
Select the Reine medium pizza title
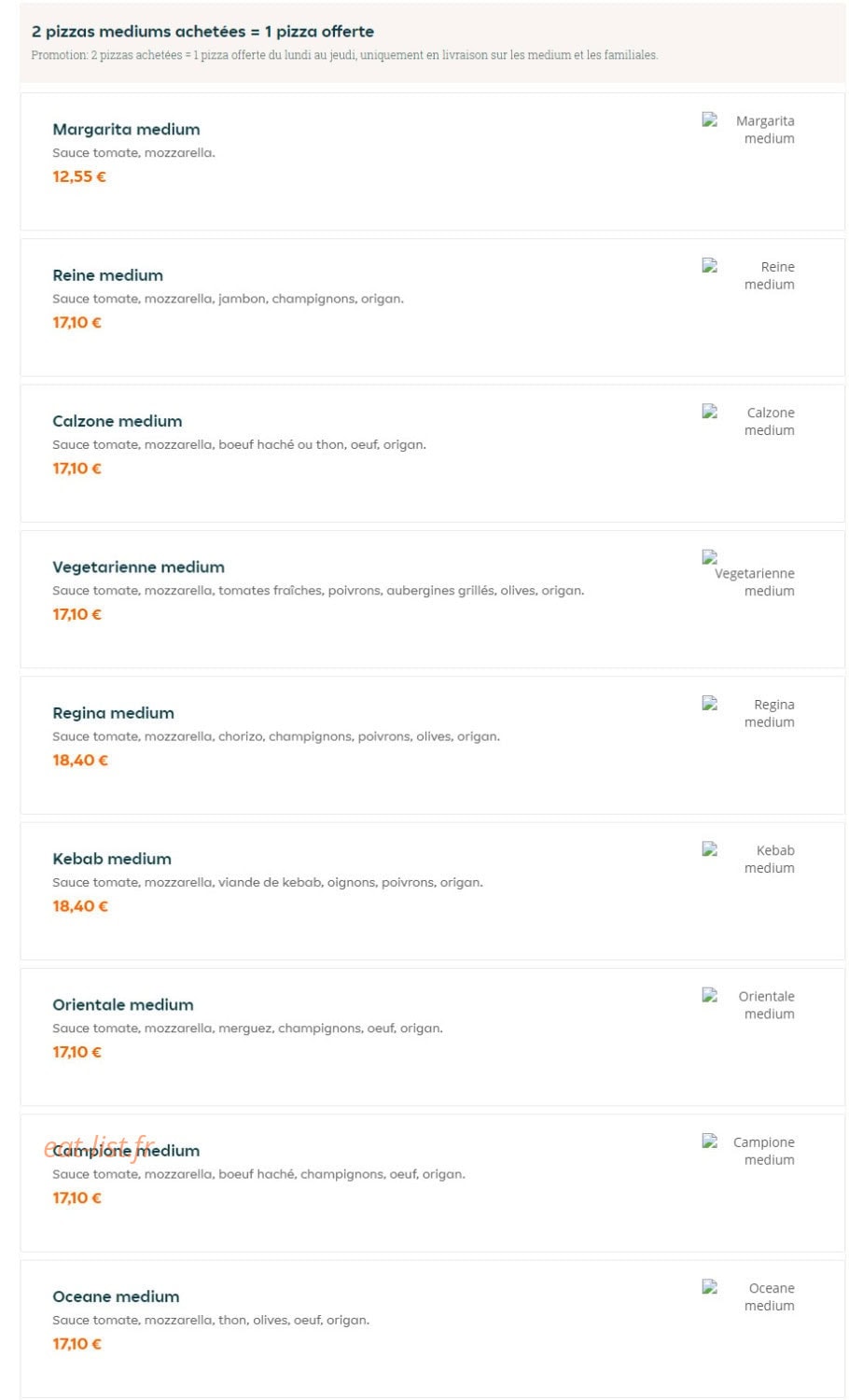(108, 275)
